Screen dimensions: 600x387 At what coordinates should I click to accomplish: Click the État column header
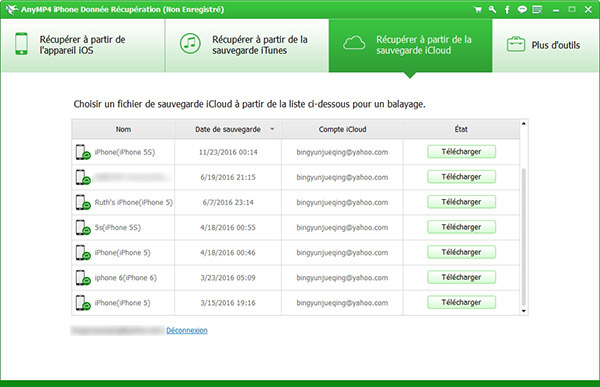pyautogui.click(x=461, y=129)
